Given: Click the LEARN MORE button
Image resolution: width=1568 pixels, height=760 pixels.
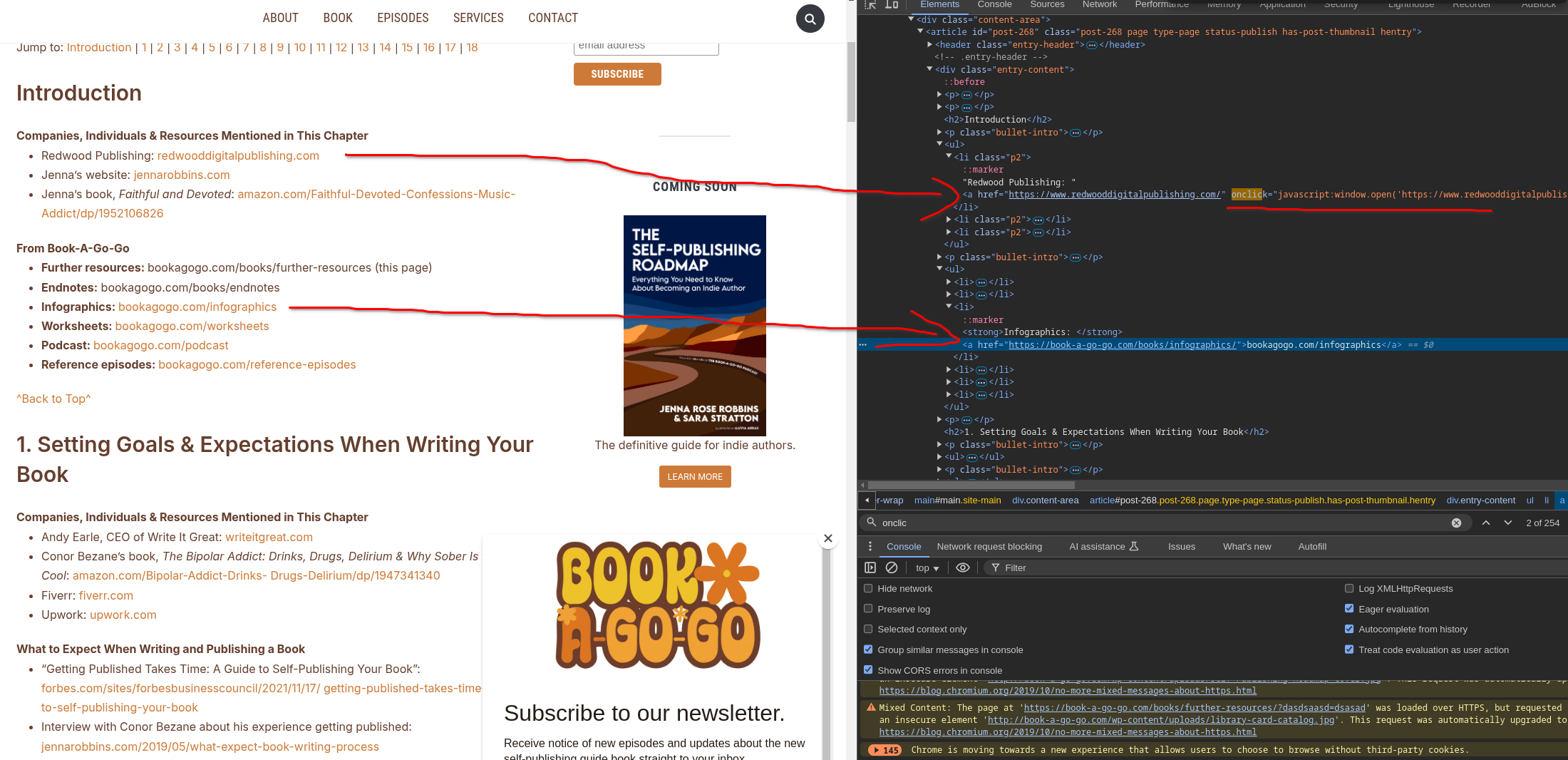Looking at the screenshot, I should point(695,476).
